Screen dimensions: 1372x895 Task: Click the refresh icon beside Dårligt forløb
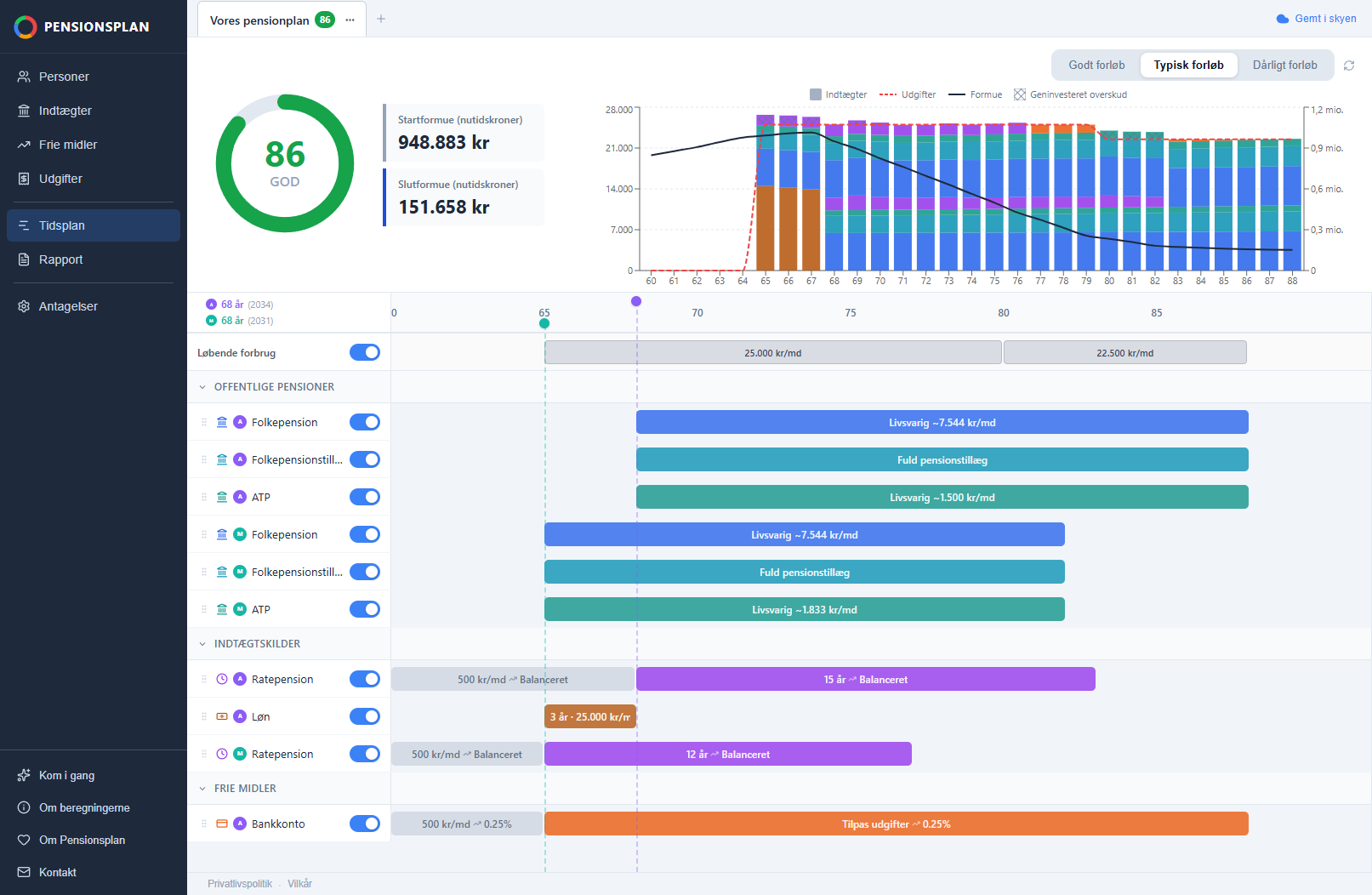point(1349,66)
